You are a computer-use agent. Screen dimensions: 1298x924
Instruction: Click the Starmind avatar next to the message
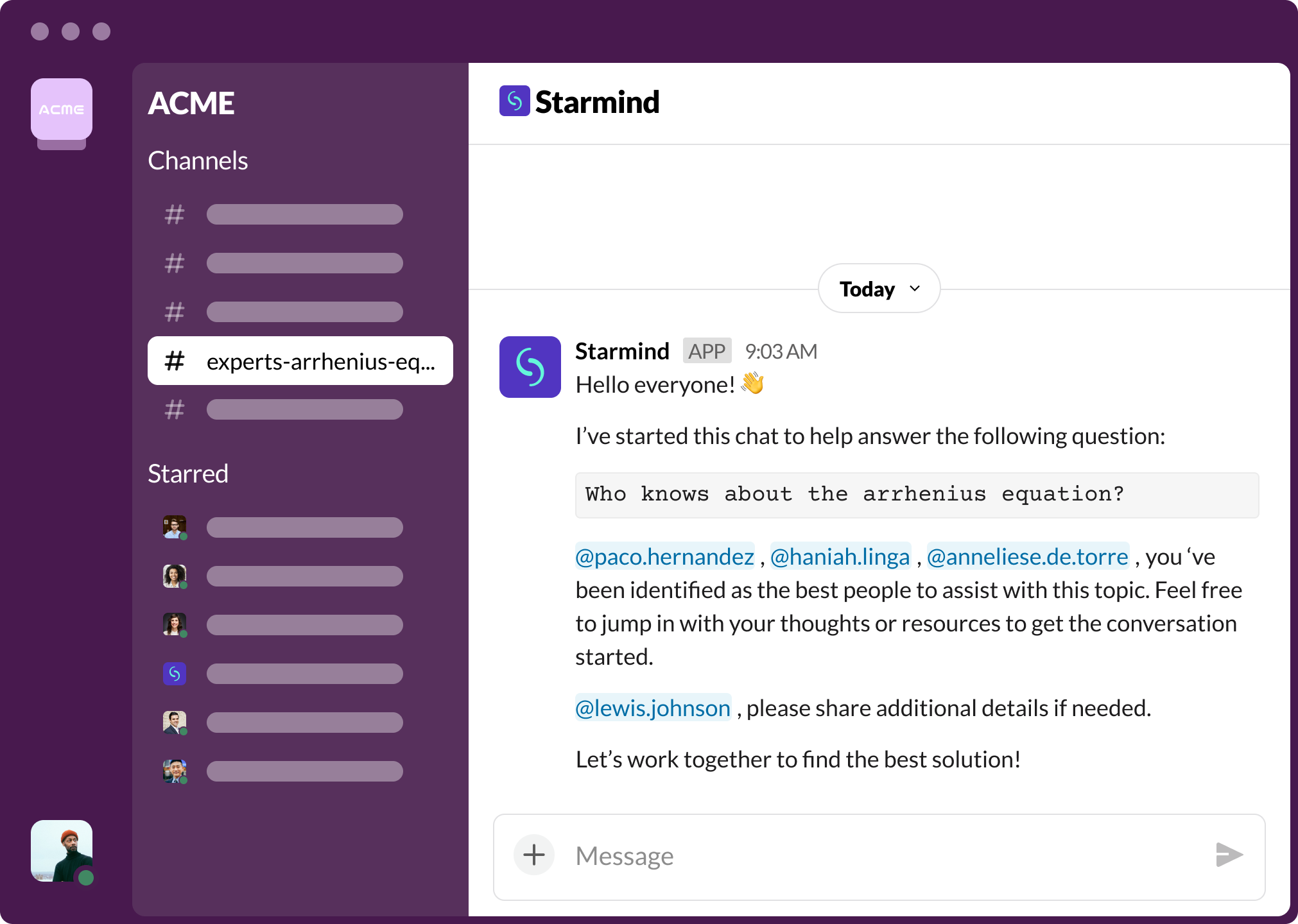coord(529,367)
